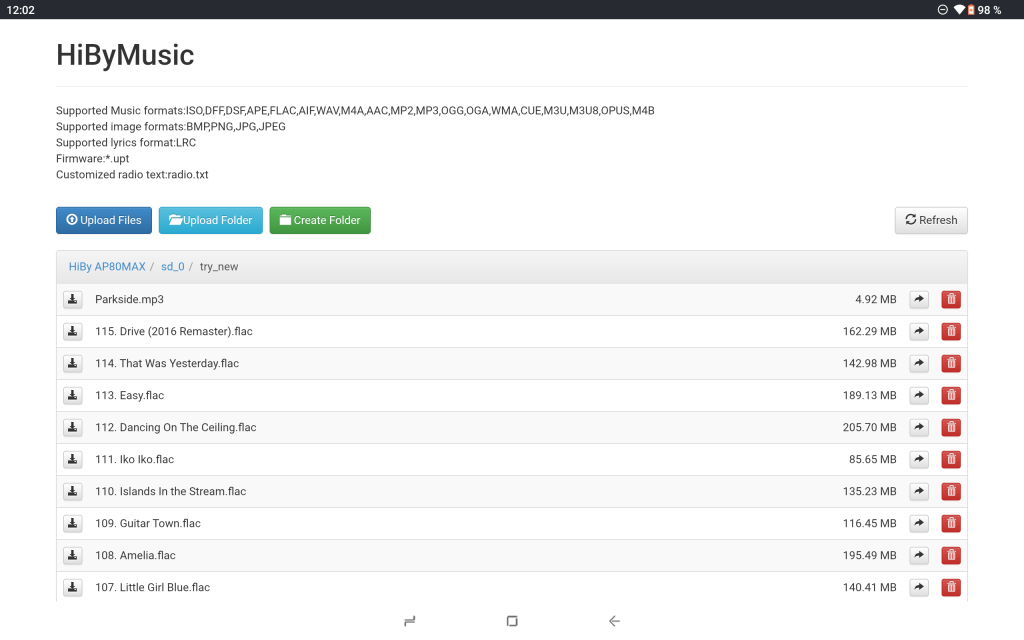Delete 107. Little Girl Blue.flac
This screenshot has height=640, width=1024.
point(951,587)
